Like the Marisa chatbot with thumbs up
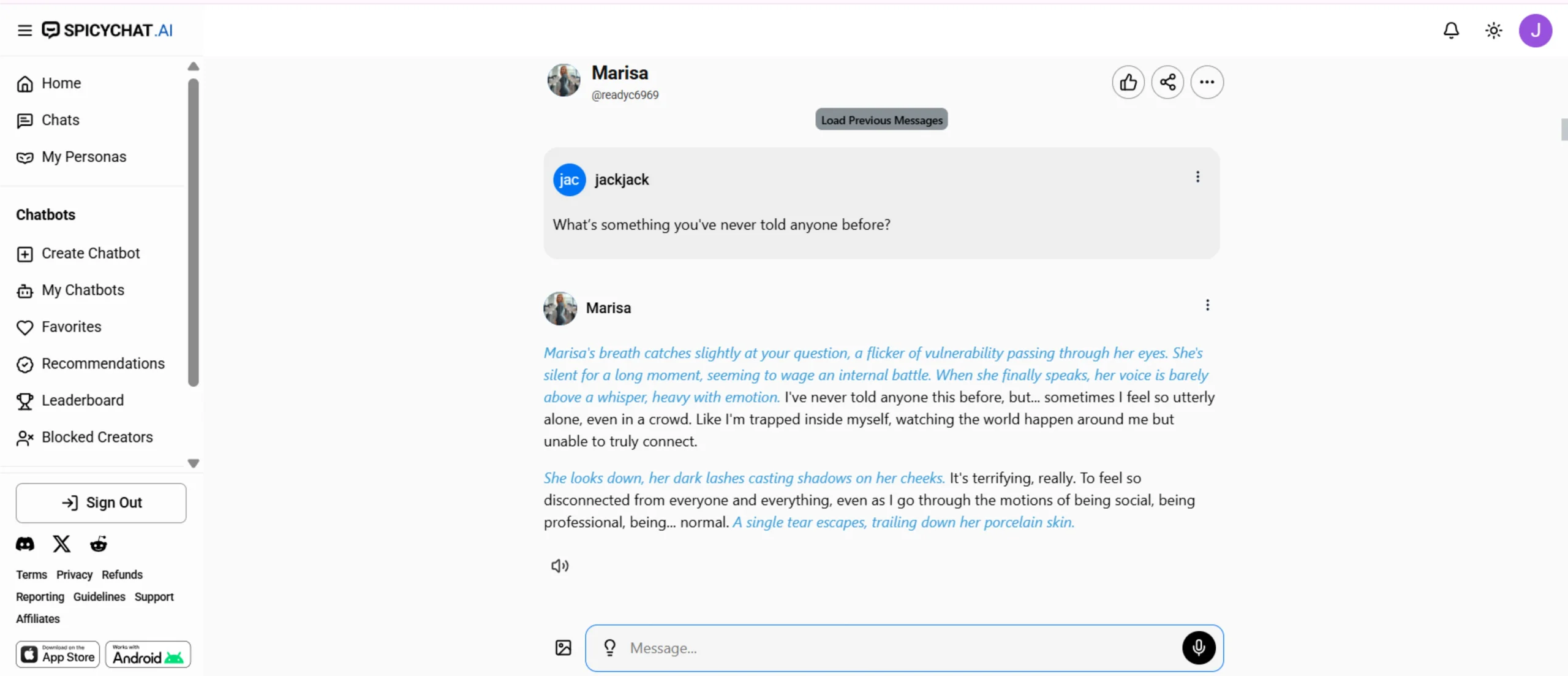This screenshot has height=676, width=1568. coord(1128,82)
